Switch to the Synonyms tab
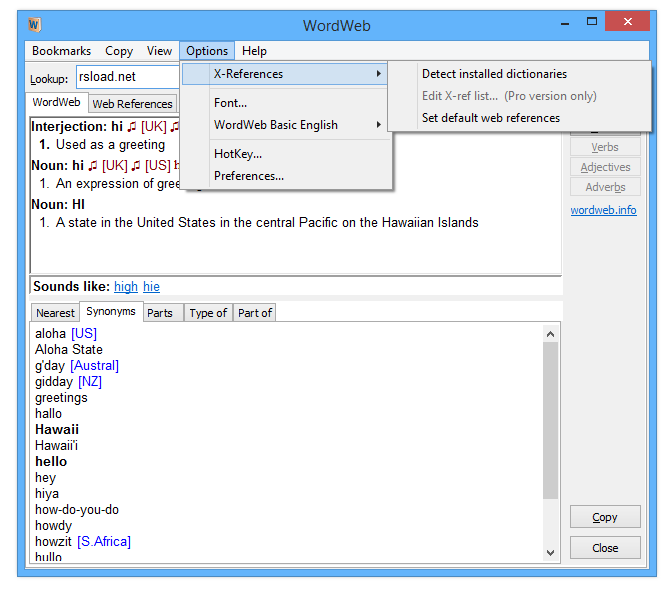The width and height of the screenshot is (672, 597). [x=111, y=312]
